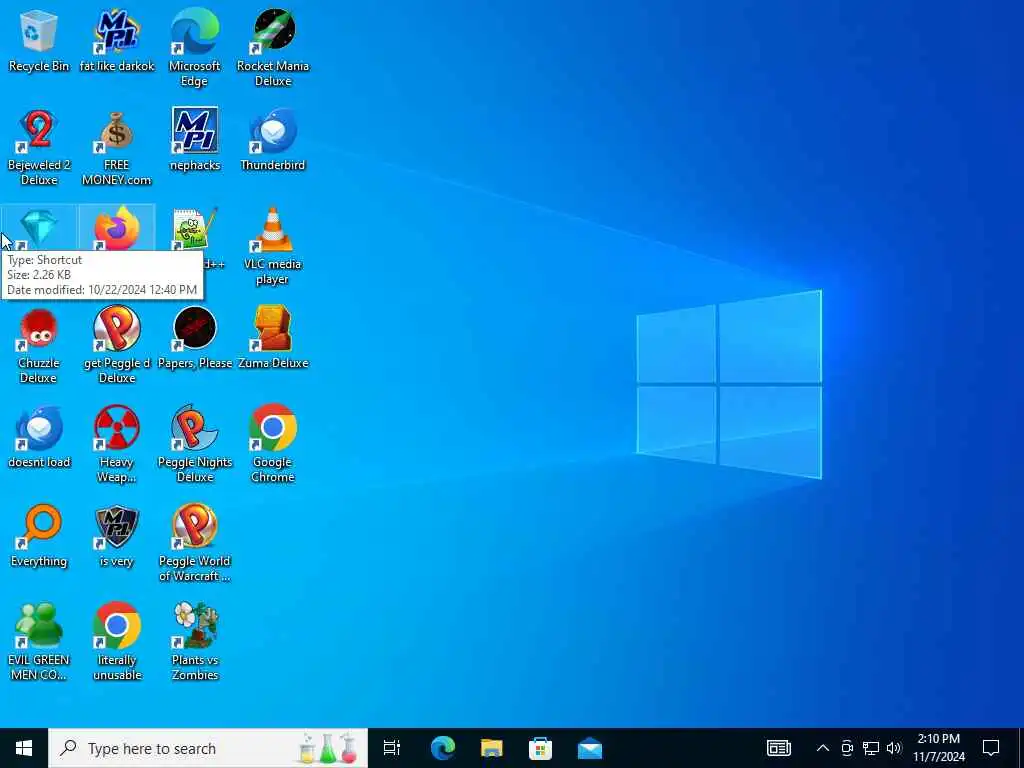The height and width of the screenshot is (768, 1024).
Task: Select Heavy Weapon shortcut
Action: tap(117, 444)
